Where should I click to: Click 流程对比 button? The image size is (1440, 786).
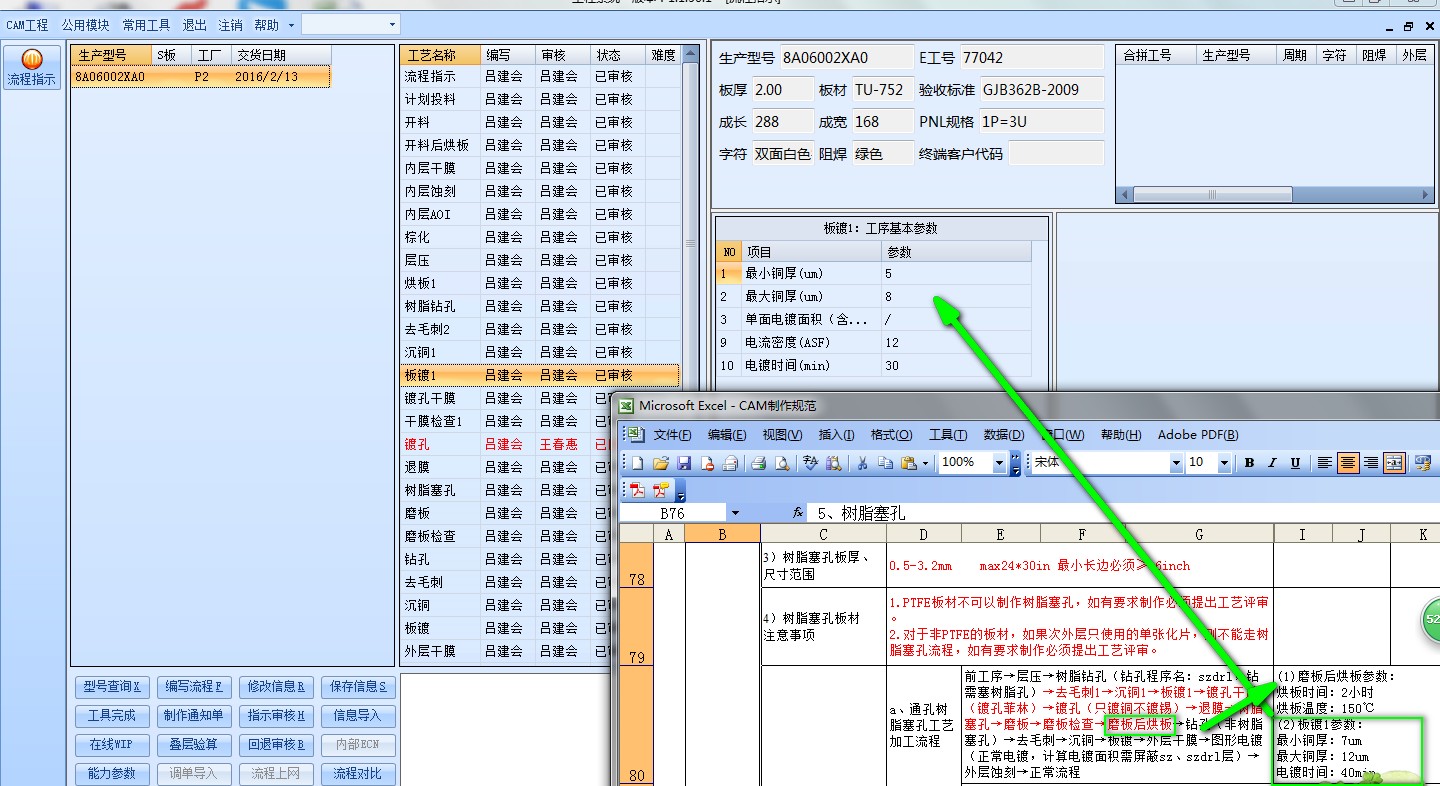coord(358,774)
